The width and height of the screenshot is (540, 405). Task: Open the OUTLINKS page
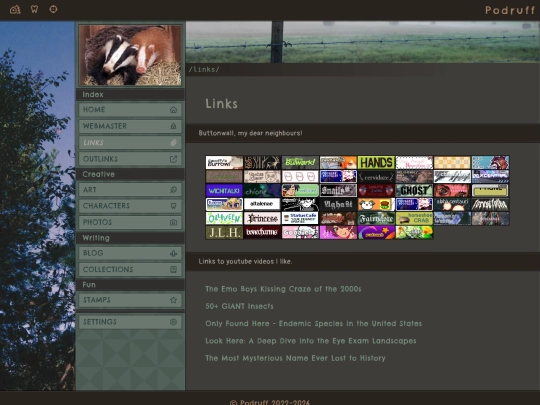click(130, 159)
